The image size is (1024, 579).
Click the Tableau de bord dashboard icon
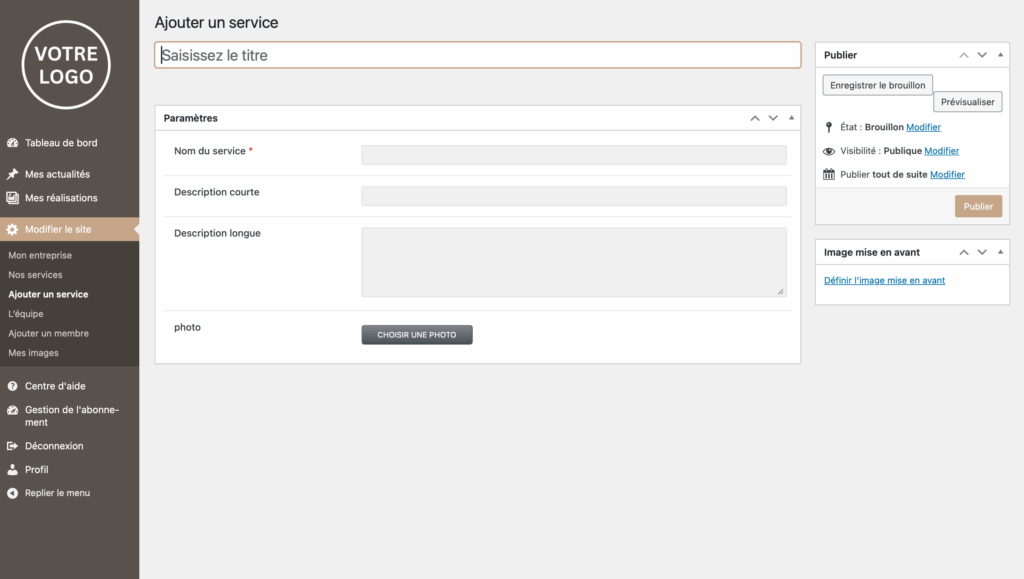[x=13, y=143]
